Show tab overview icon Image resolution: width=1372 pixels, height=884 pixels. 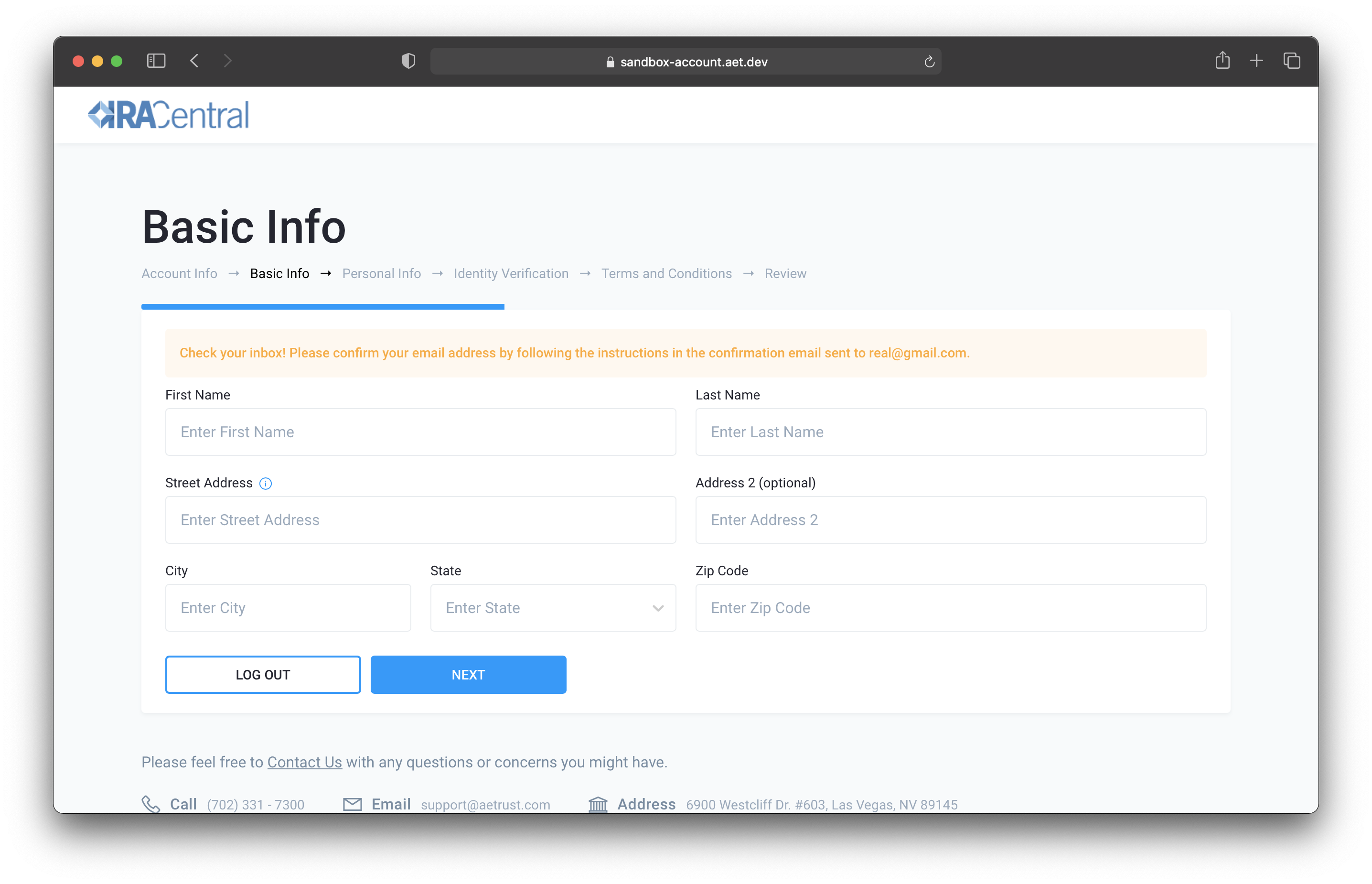1291,61
